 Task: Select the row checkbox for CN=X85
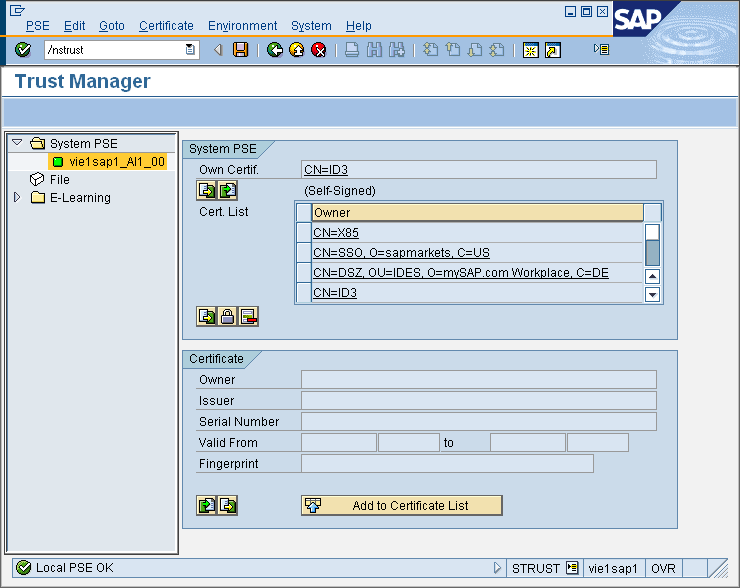304,233
